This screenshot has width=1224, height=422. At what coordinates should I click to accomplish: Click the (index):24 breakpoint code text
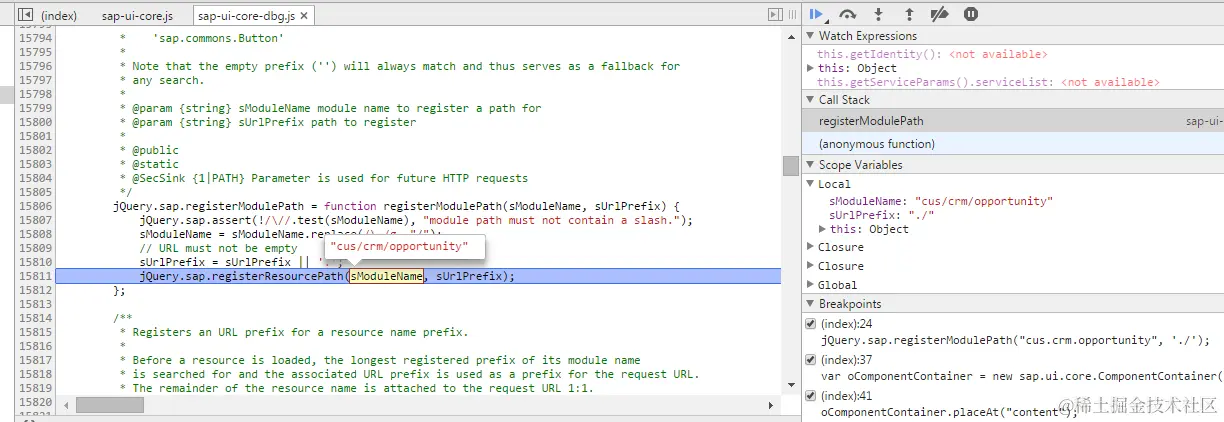tap(1015, 340)
